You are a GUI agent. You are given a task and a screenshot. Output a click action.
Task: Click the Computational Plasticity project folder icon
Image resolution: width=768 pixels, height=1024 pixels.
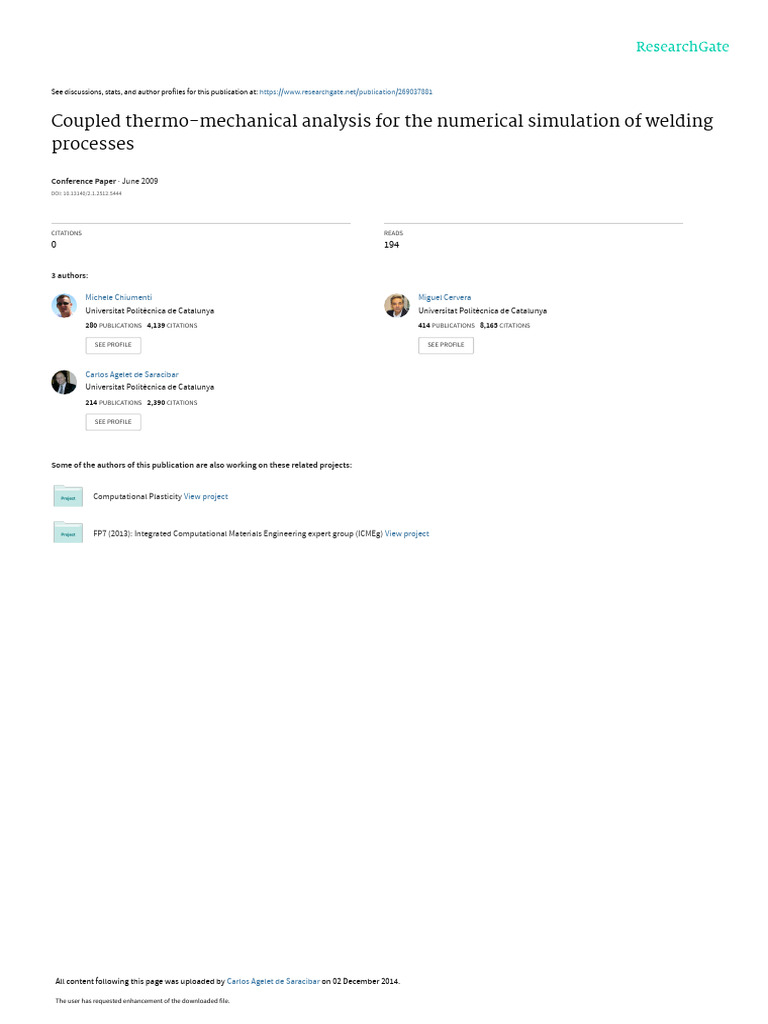click(68, 496)
